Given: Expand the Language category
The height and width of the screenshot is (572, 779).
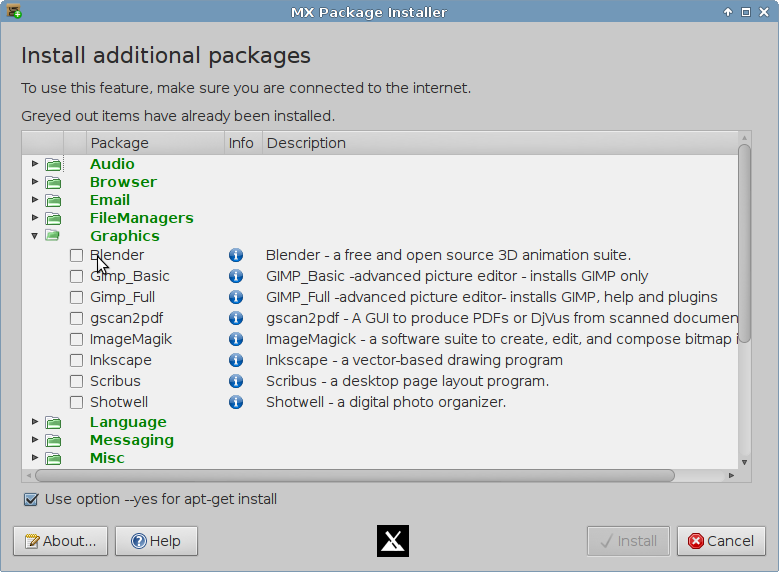Looking at the screenshot, I should (x=35, y=421).
